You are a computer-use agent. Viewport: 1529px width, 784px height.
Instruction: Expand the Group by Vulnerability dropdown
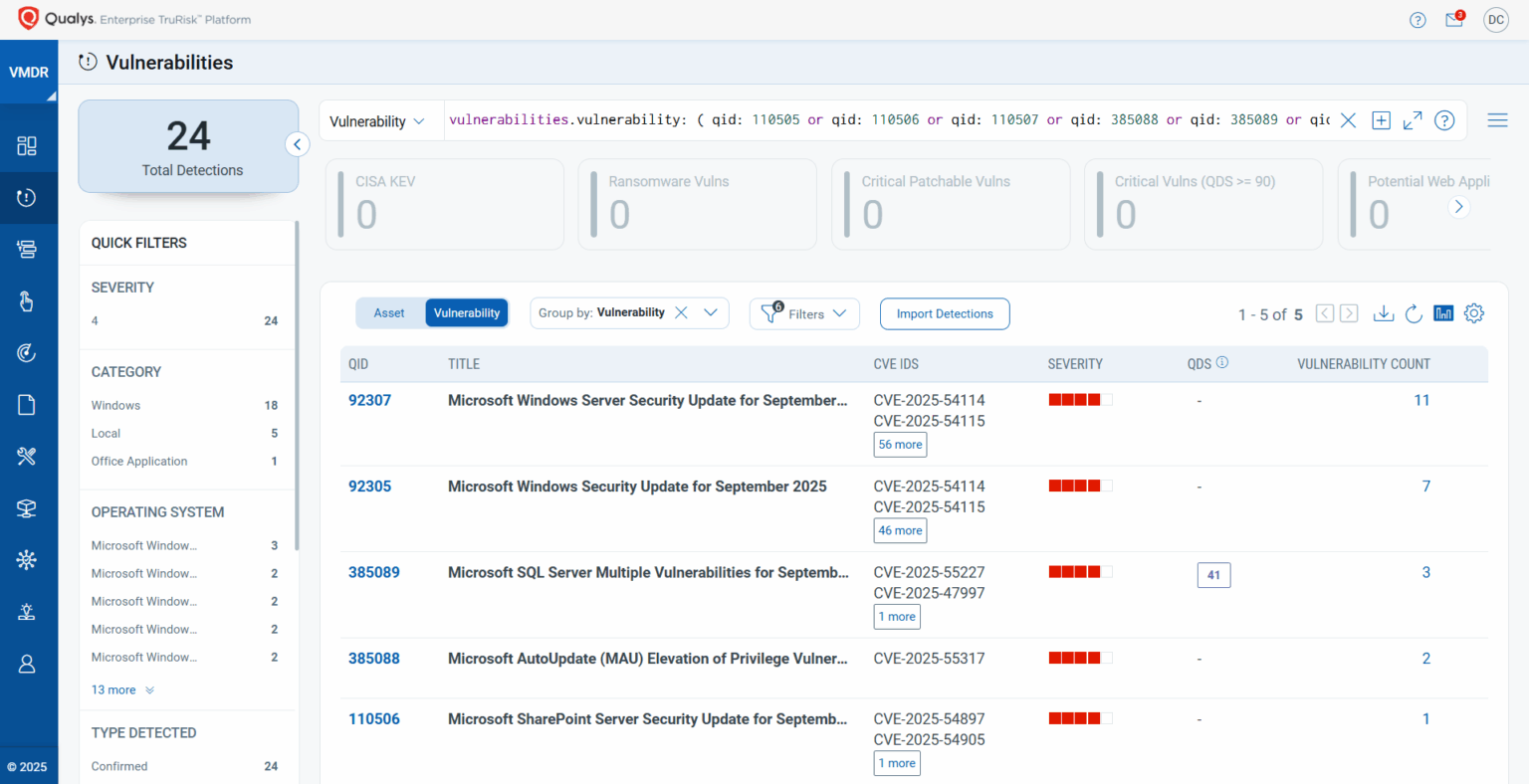coord(711,312)
